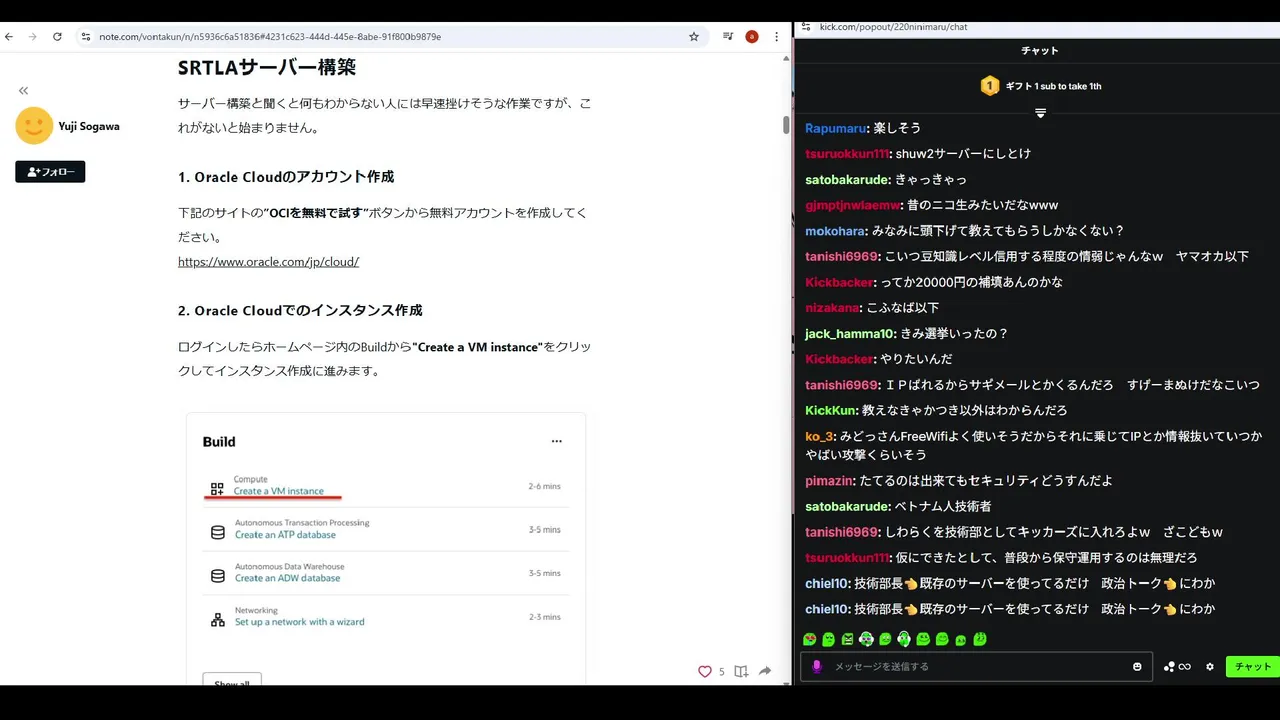
Task: Collapse the note sidebar with double chevron
Action: (x=23, y=91)
